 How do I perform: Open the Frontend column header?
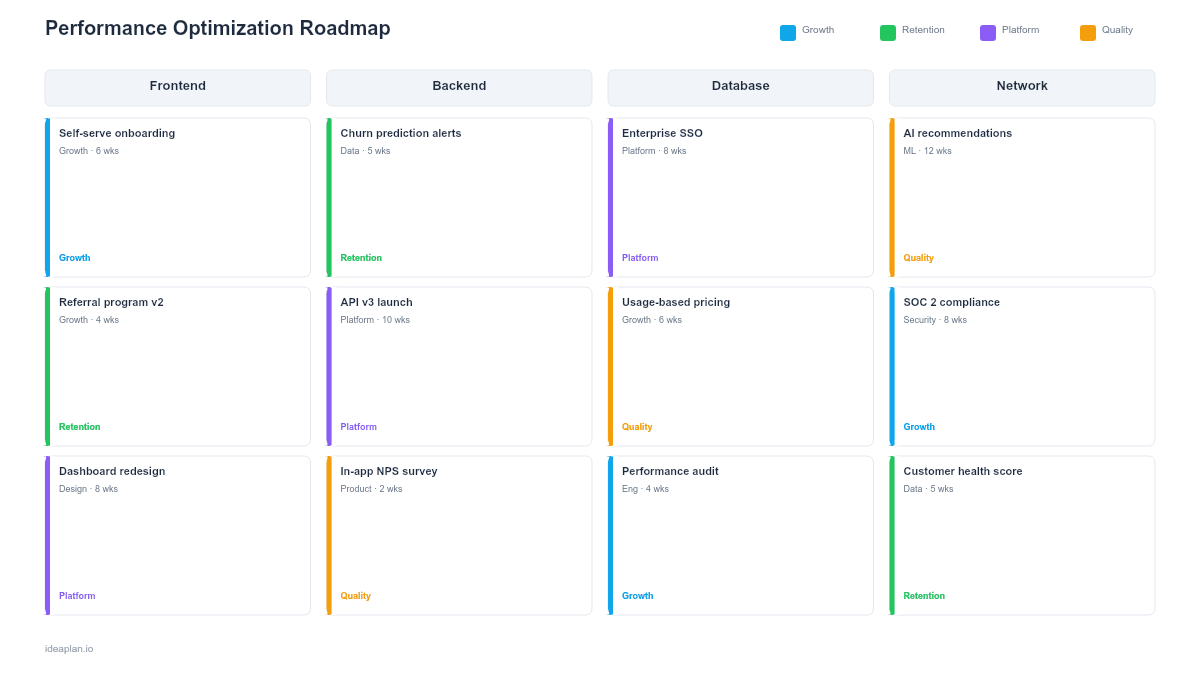point(177,87)
